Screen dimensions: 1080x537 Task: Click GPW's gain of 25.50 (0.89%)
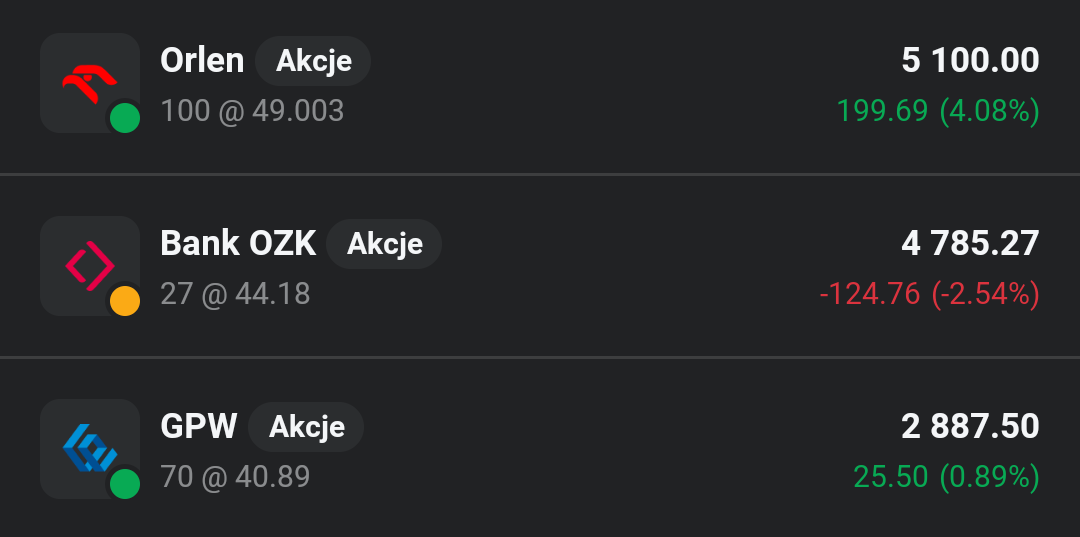click(x=946, y=477)
